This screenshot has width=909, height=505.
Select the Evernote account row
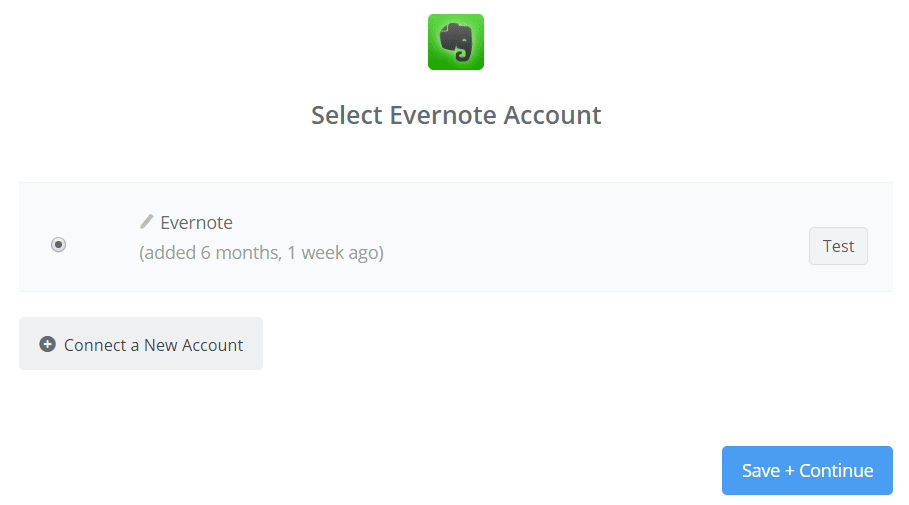click(x=455, y=238)
